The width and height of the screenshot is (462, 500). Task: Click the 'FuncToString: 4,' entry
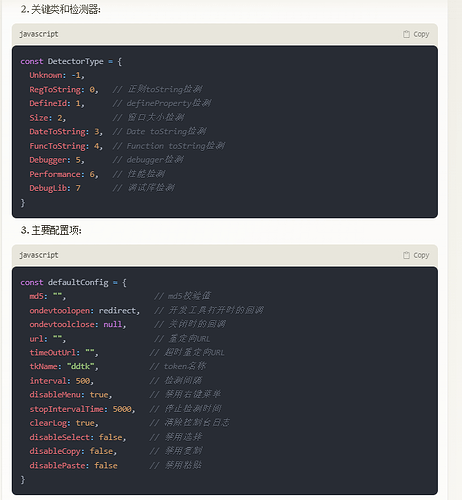(66, 146)
